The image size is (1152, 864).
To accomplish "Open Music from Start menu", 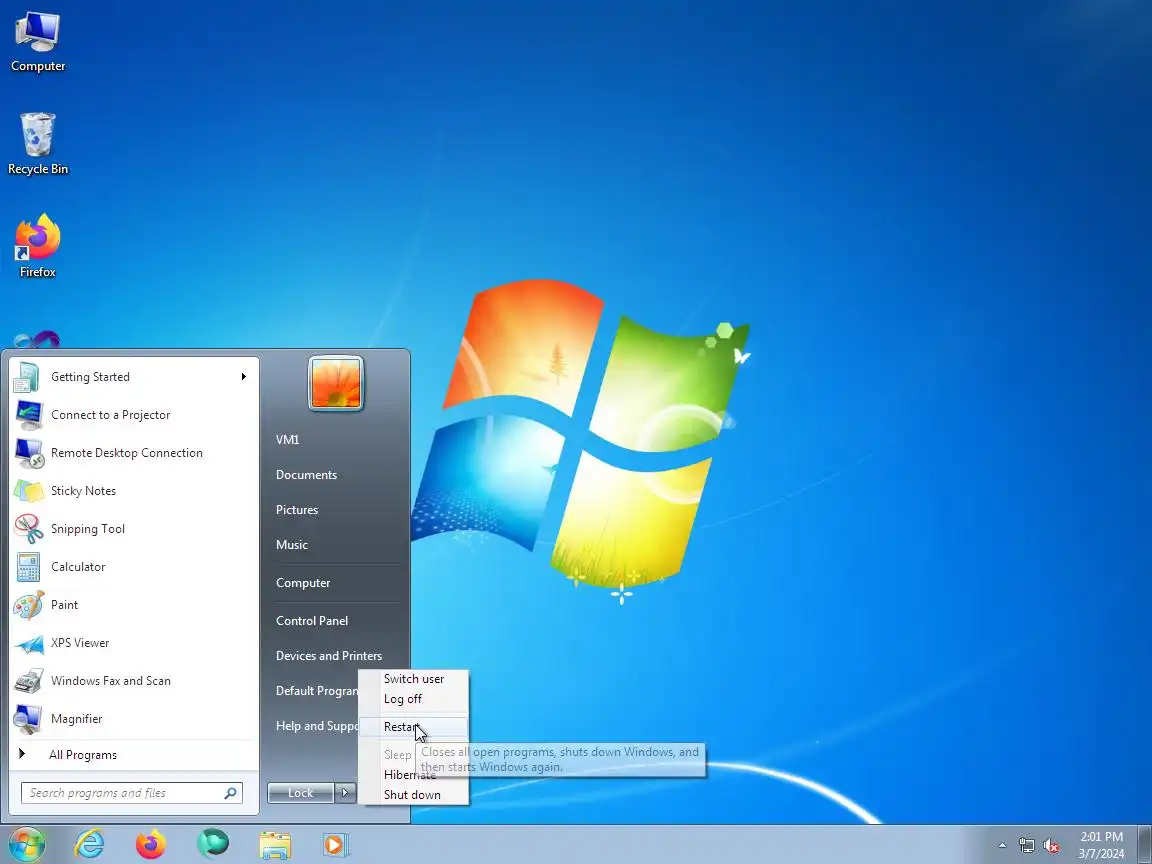I will 292,544.
